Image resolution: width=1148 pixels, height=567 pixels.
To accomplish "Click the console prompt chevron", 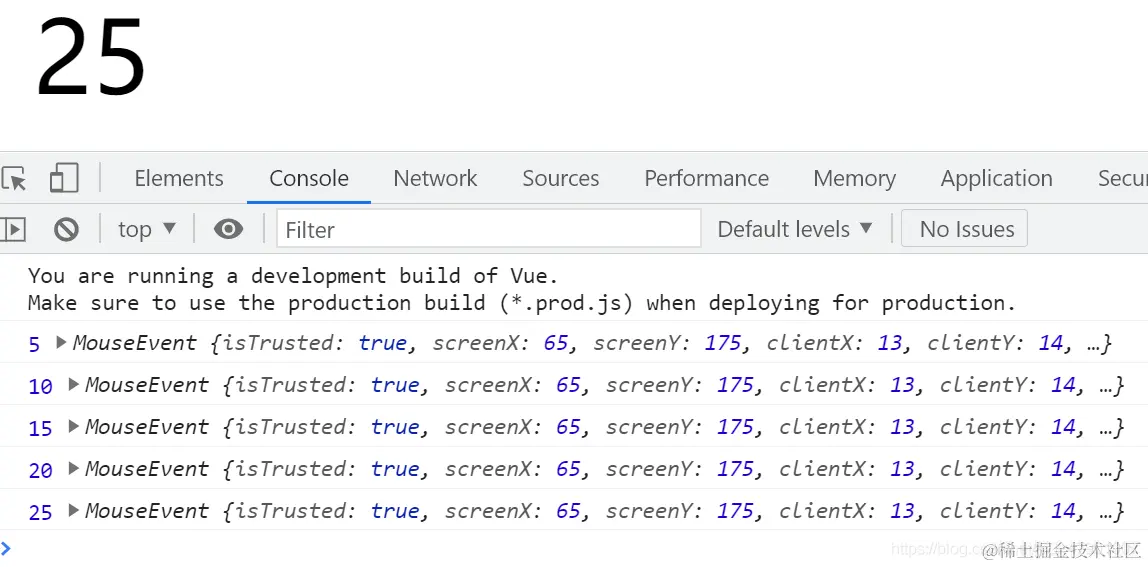I will (6, 547).
